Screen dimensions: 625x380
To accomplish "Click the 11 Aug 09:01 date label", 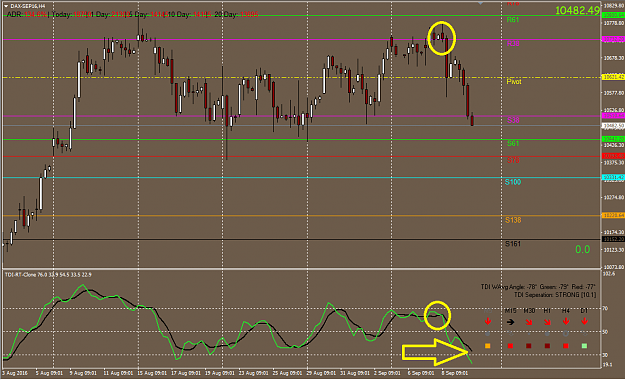I will 118,373.
